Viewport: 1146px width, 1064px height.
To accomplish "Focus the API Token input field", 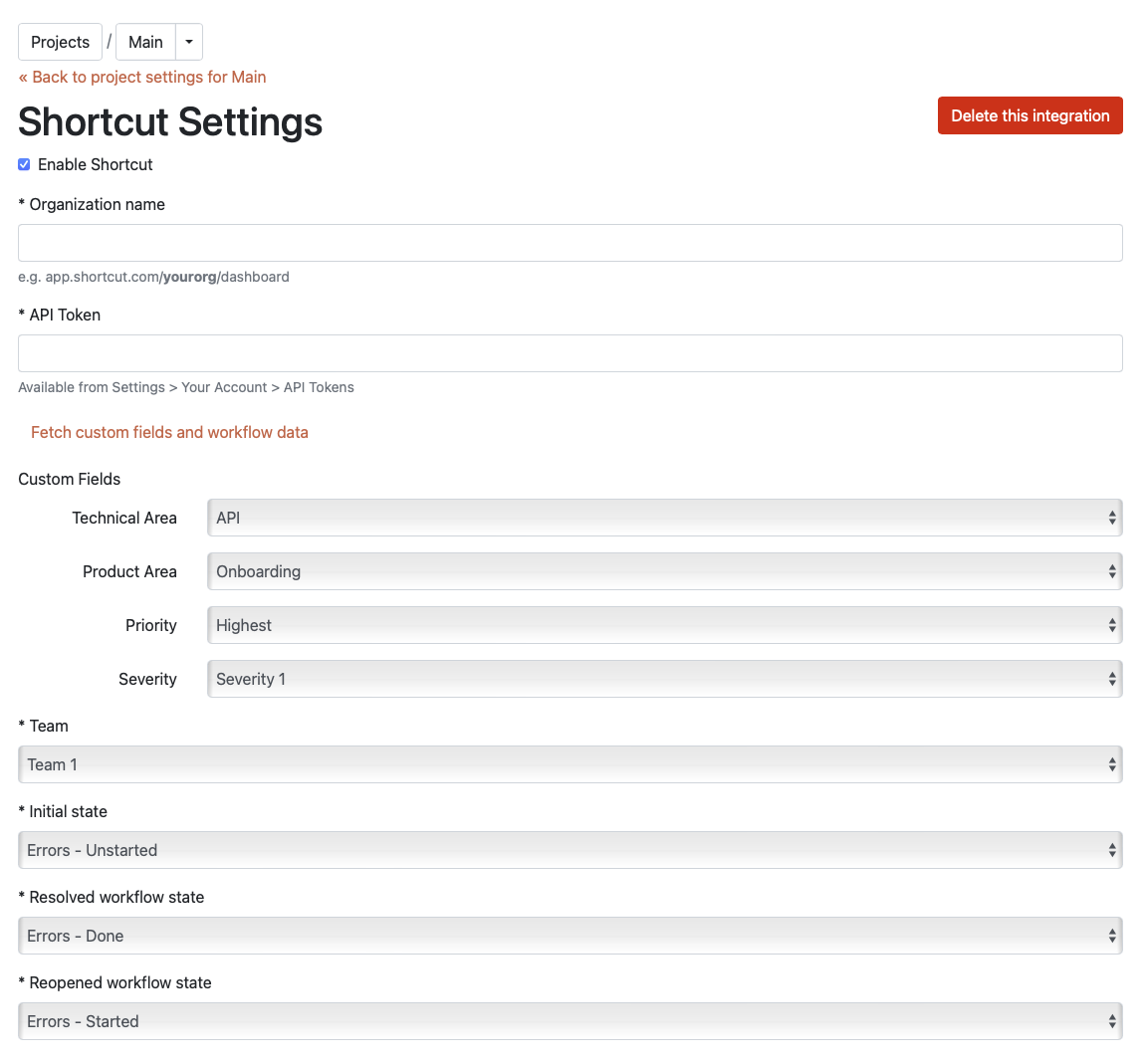I will click(x=571, y=353).
